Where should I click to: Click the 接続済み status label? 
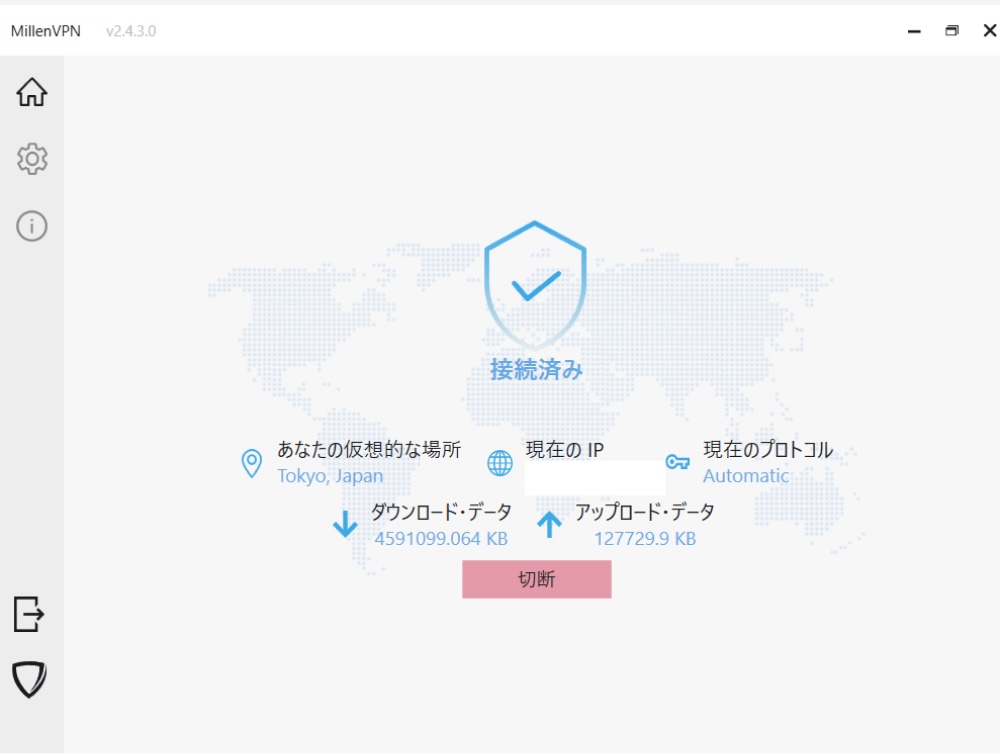[536, 370]
